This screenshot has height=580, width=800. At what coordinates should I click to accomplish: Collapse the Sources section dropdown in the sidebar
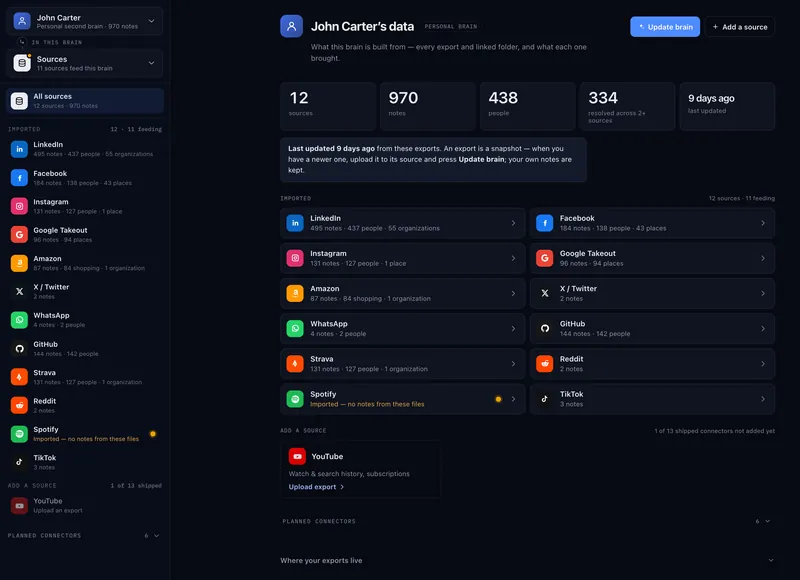pos(85,63)
